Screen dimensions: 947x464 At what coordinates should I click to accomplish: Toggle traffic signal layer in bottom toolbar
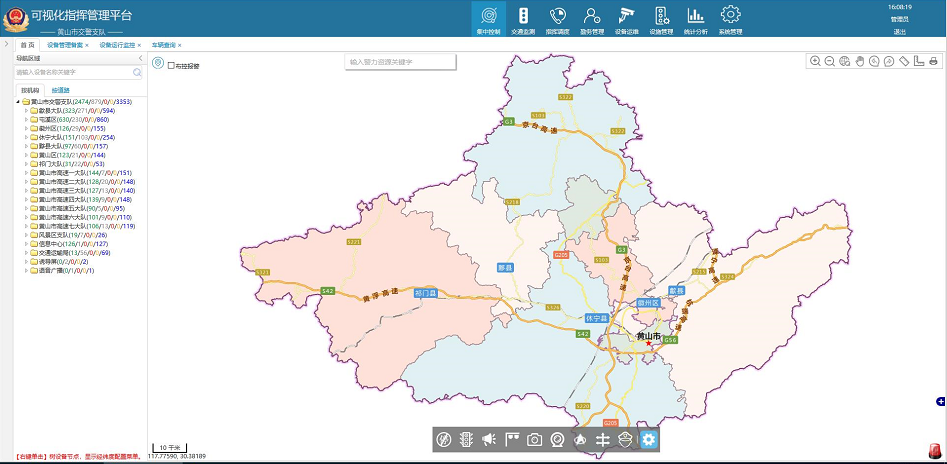click(466, 439)
